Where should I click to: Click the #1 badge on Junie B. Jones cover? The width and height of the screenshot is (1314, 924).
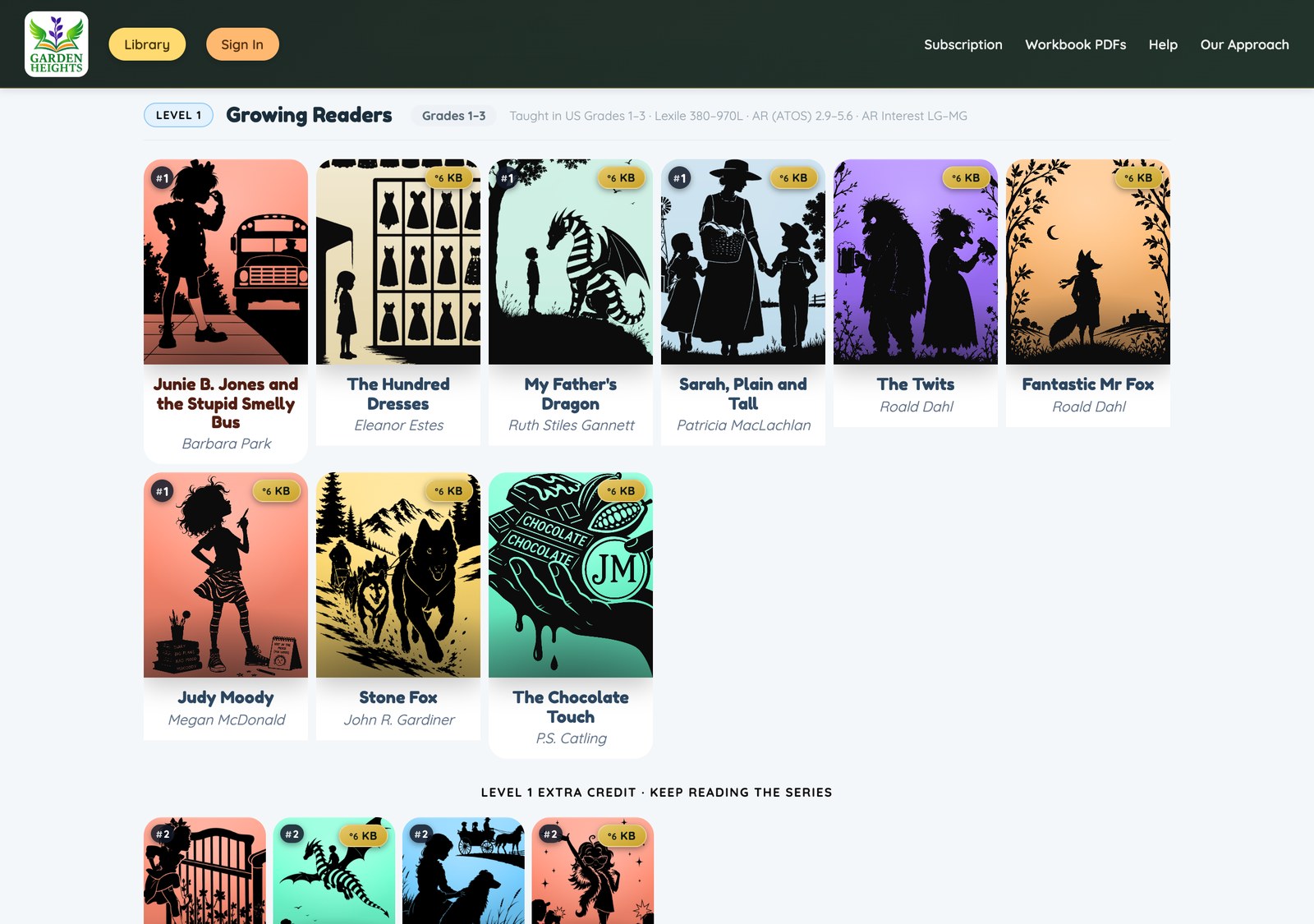[x=163, y=178]
